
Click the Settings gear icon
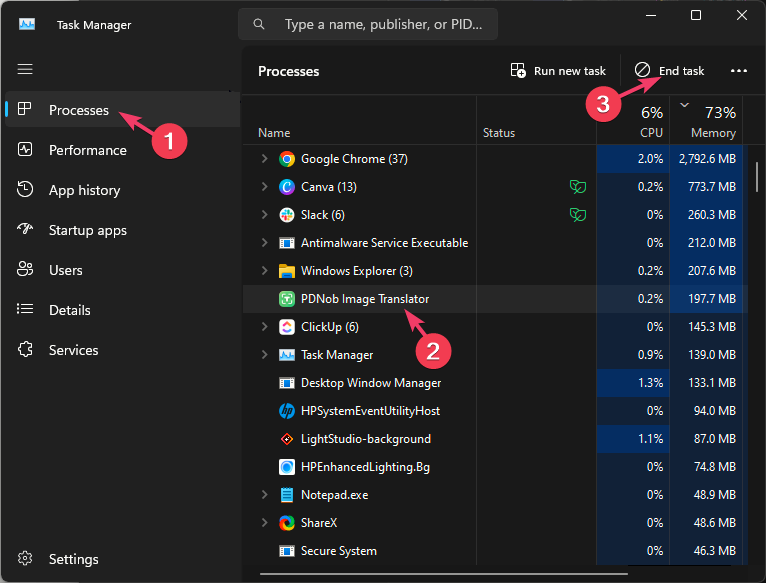point(25,558)
